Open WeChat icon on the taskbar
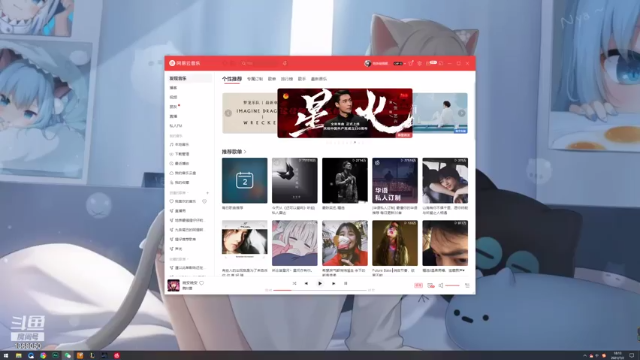This screenshot has width=640, height=360. tap(68, 356)
